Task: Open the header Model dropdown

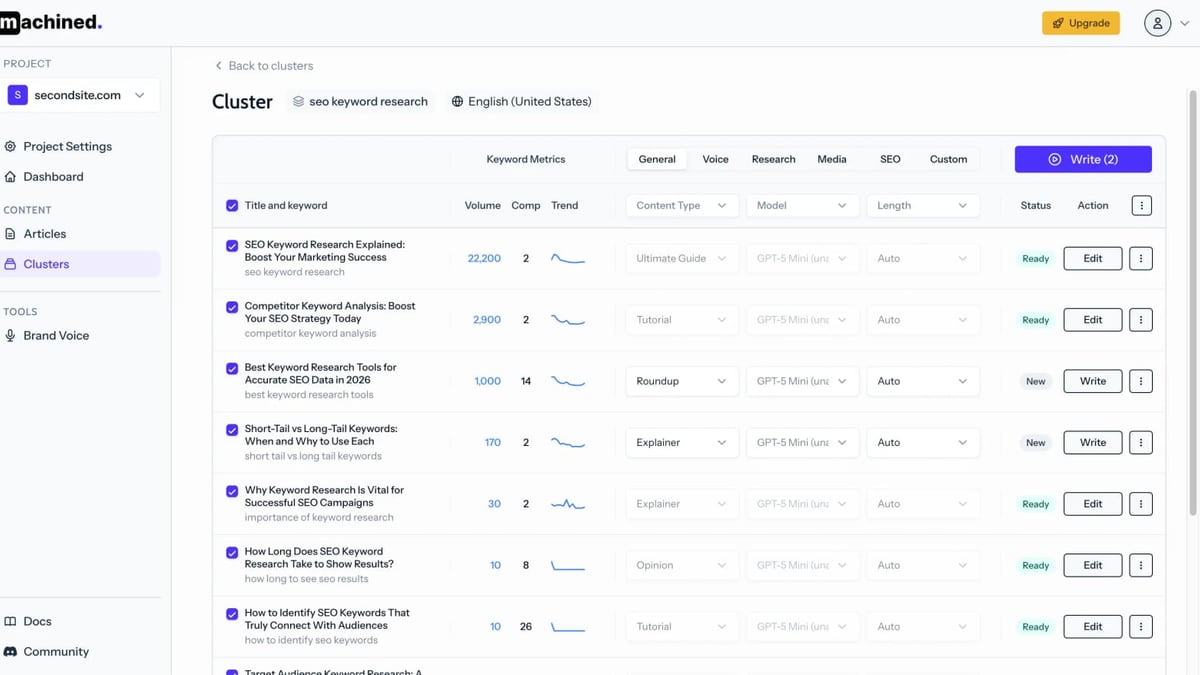Action: coord(802,205)
